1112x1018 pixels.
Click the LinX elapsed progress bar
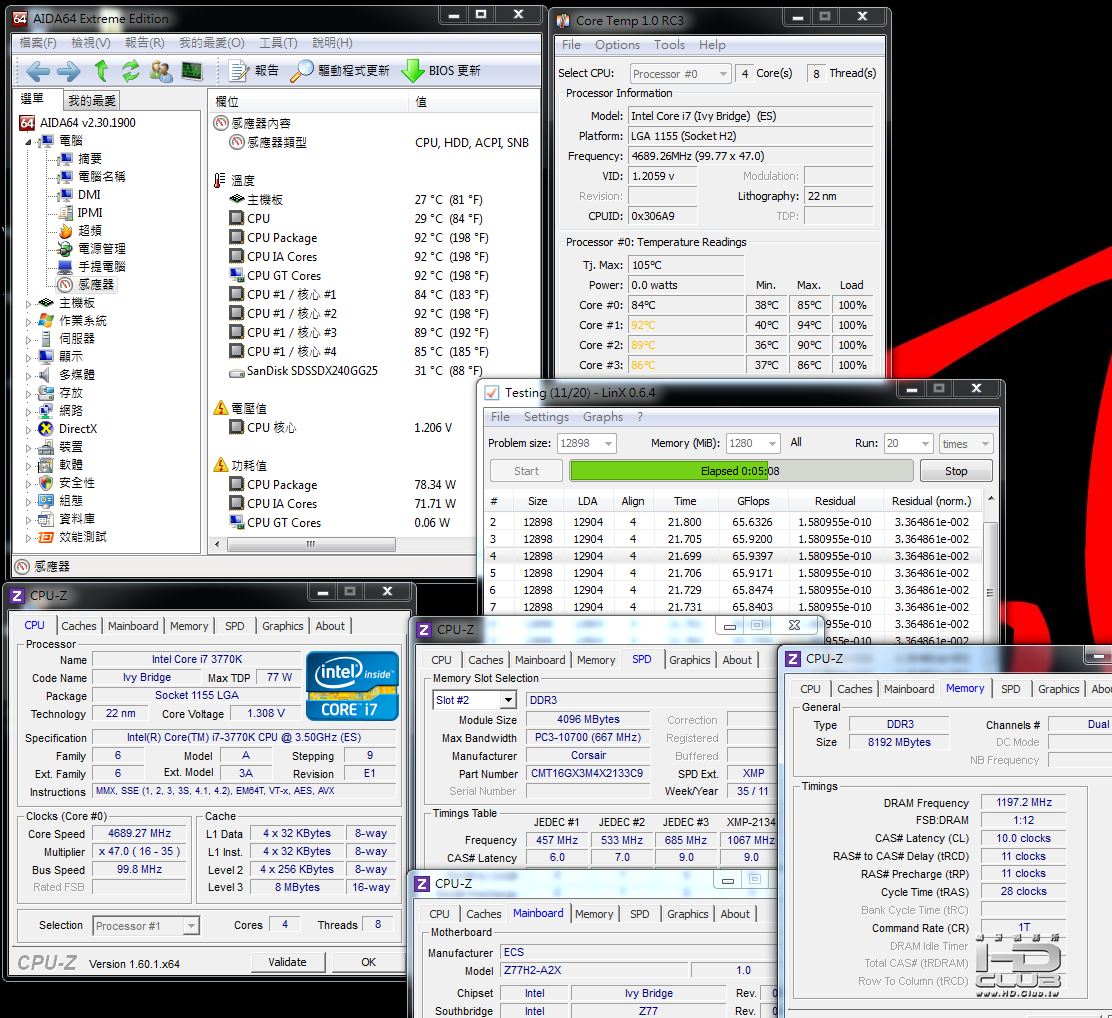coord(740,471)
